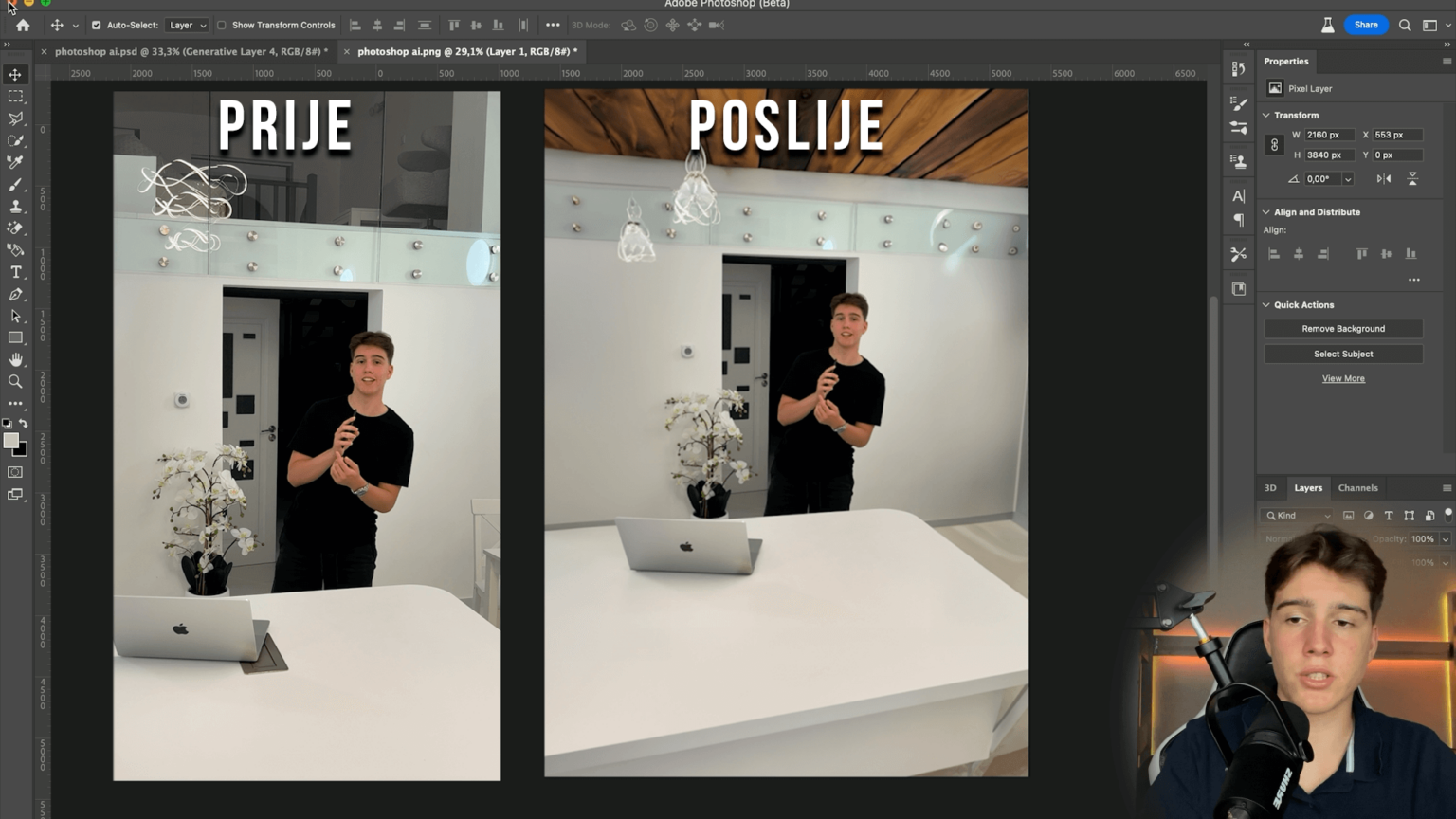Open the Libraries panel icon
Screen dimensions: 1456x819
(1238, 288)
